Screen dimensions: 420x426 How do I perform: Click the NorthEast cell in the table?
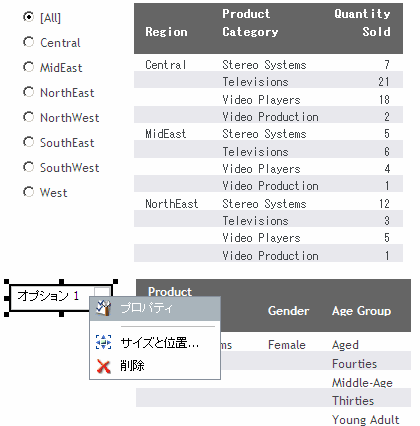click(x=172, y=203)
